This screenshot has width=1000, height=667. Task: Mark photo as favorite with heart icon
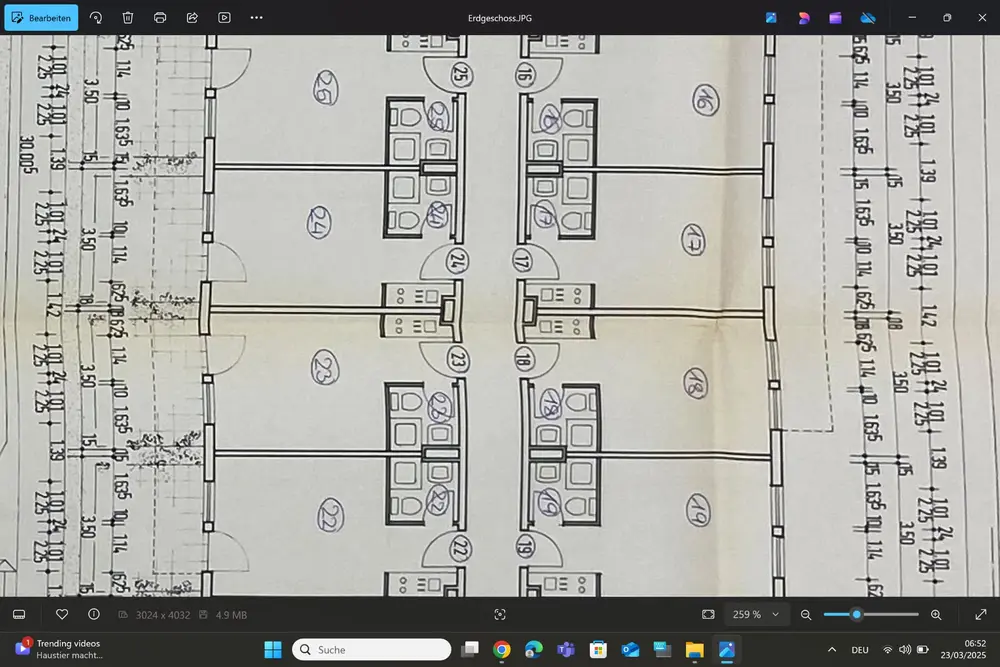62,614
